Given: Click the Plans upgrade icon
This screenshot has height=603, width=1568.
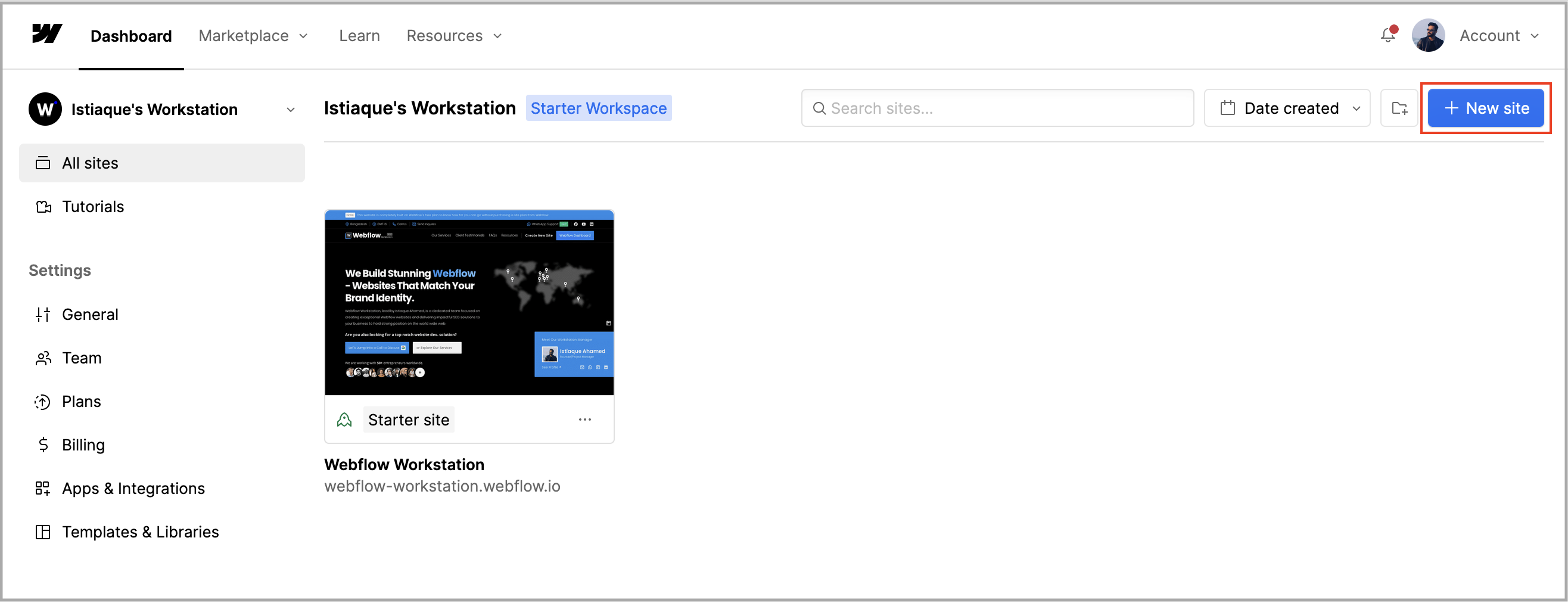Looking at the screenshot, I should click(43, 402).
